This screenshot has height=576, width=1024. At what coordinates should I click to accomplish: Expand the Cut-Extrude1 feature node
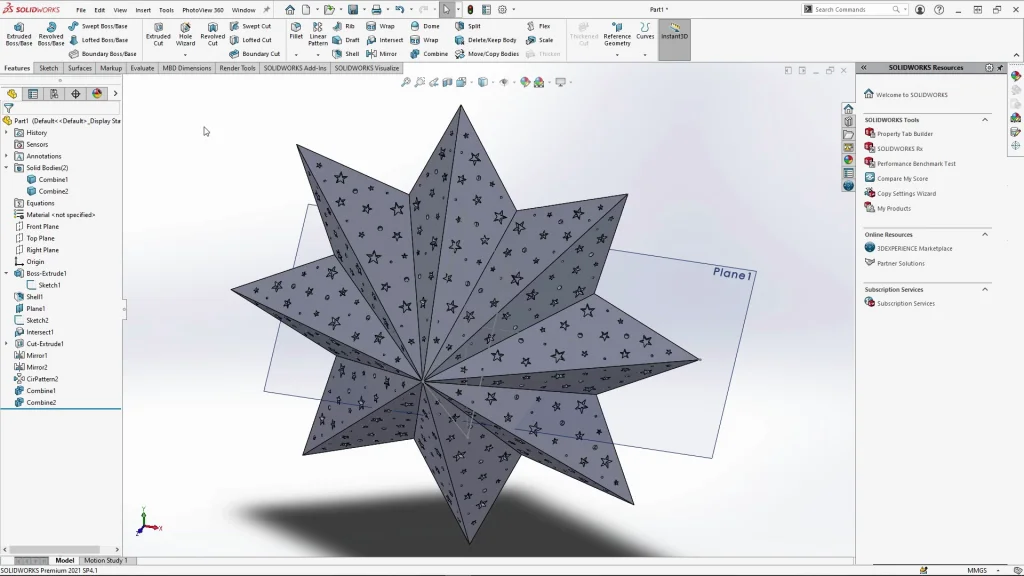tap(7, 341)
